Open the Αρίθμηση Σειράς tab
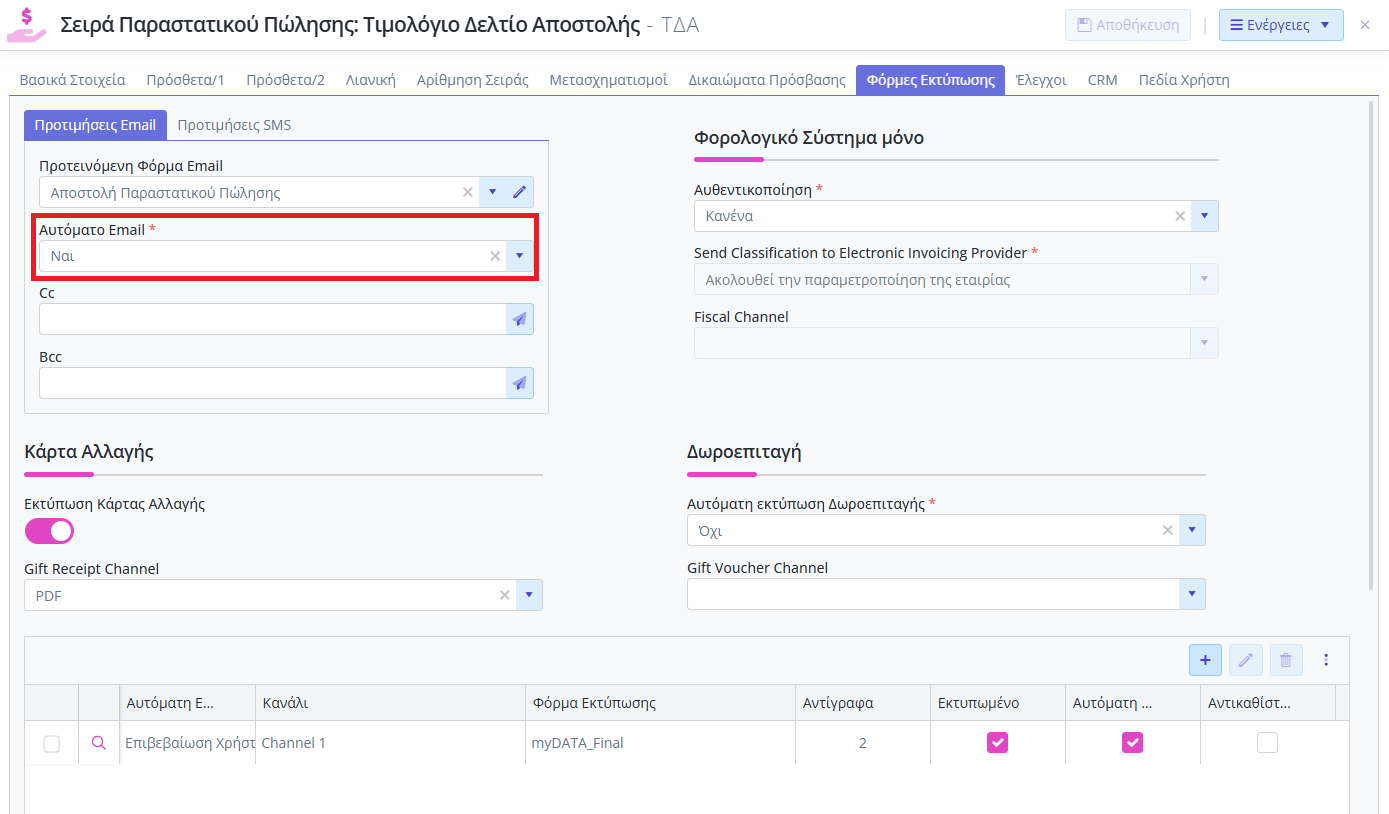Image resolution: width=1389 pixels, height=814 pixels. (472, 80)
